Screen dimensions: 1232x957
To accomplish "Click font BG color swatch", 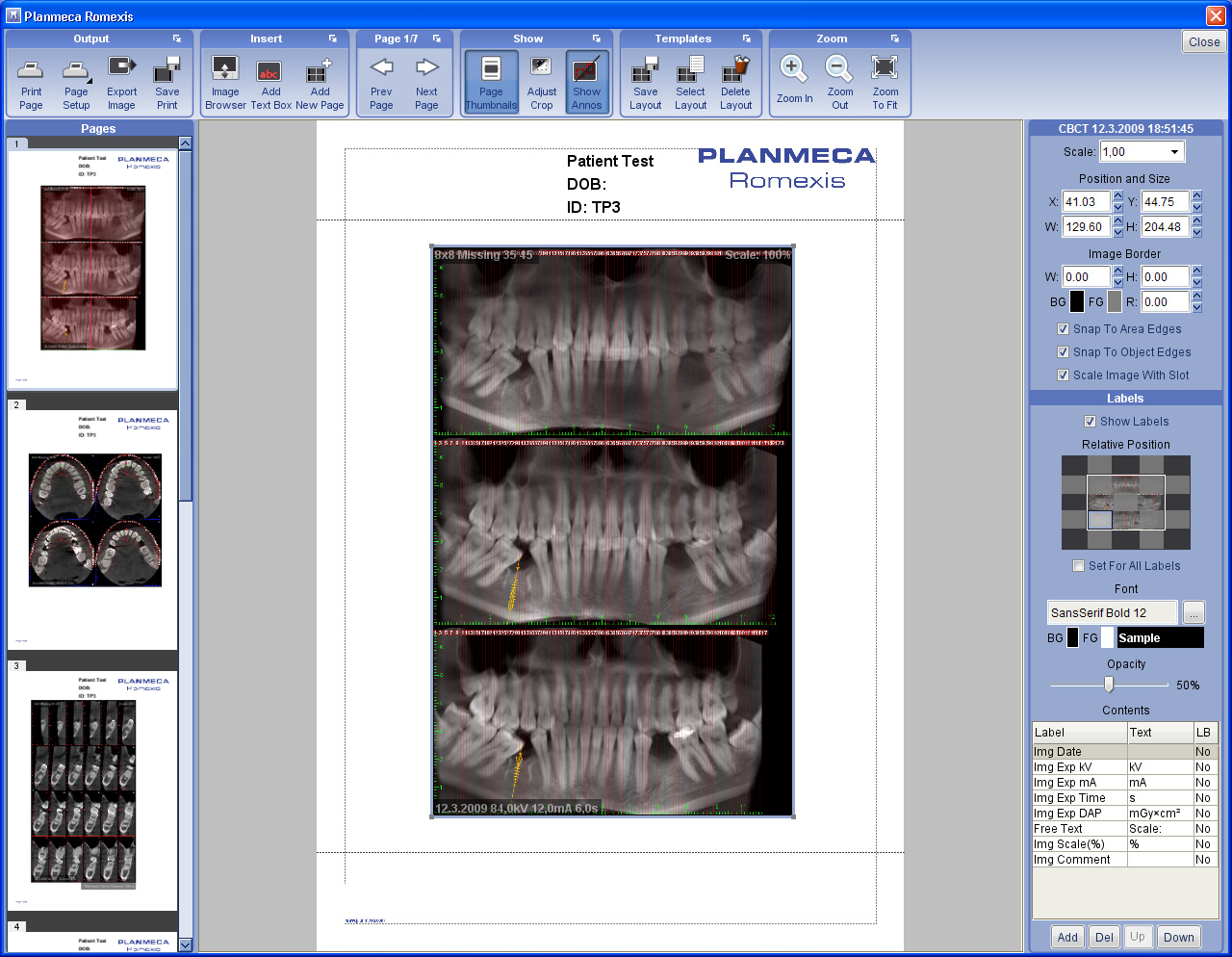I will pos(1072,637).
